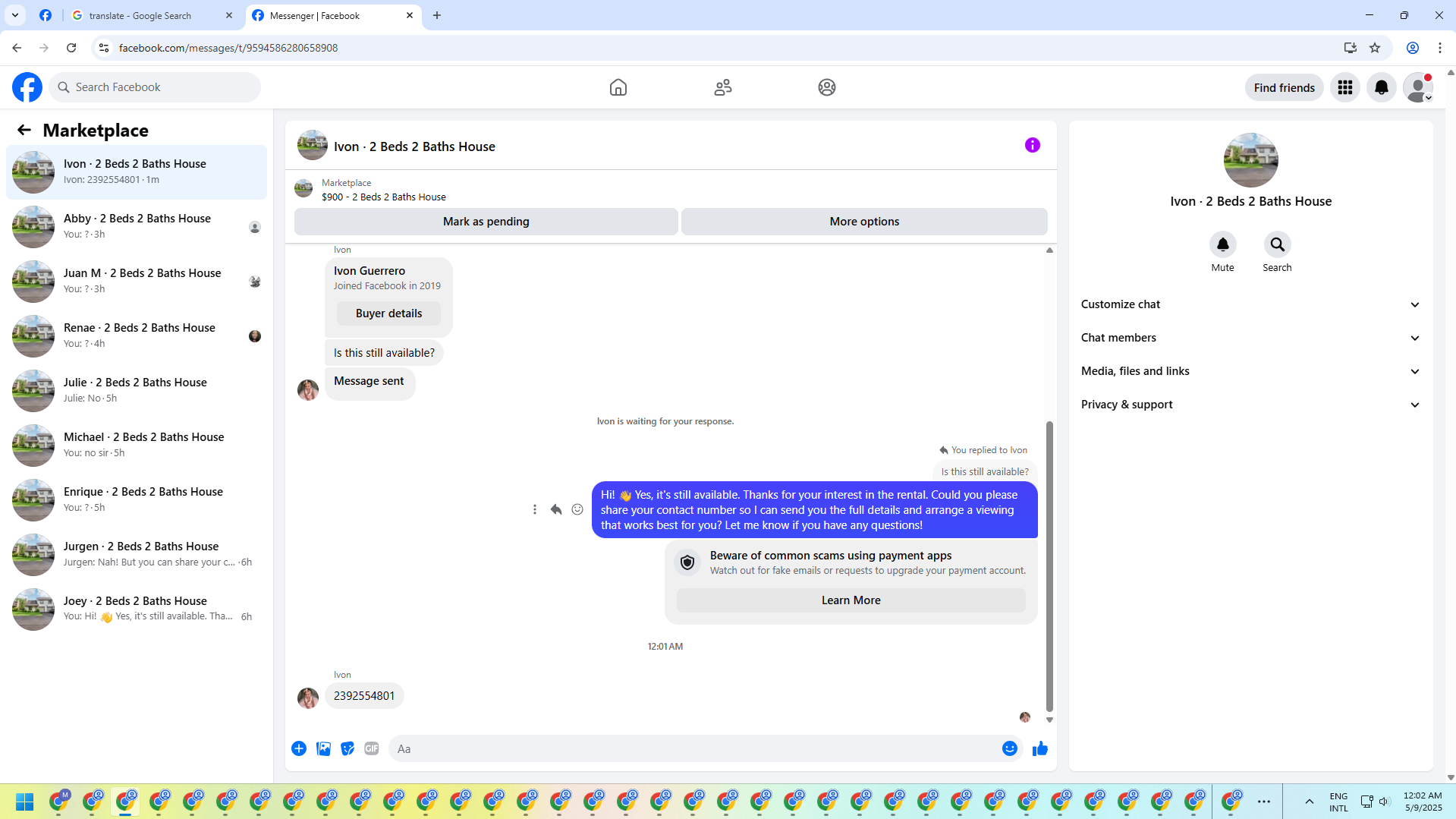Reply to the blue message

(x=556, y=509)
